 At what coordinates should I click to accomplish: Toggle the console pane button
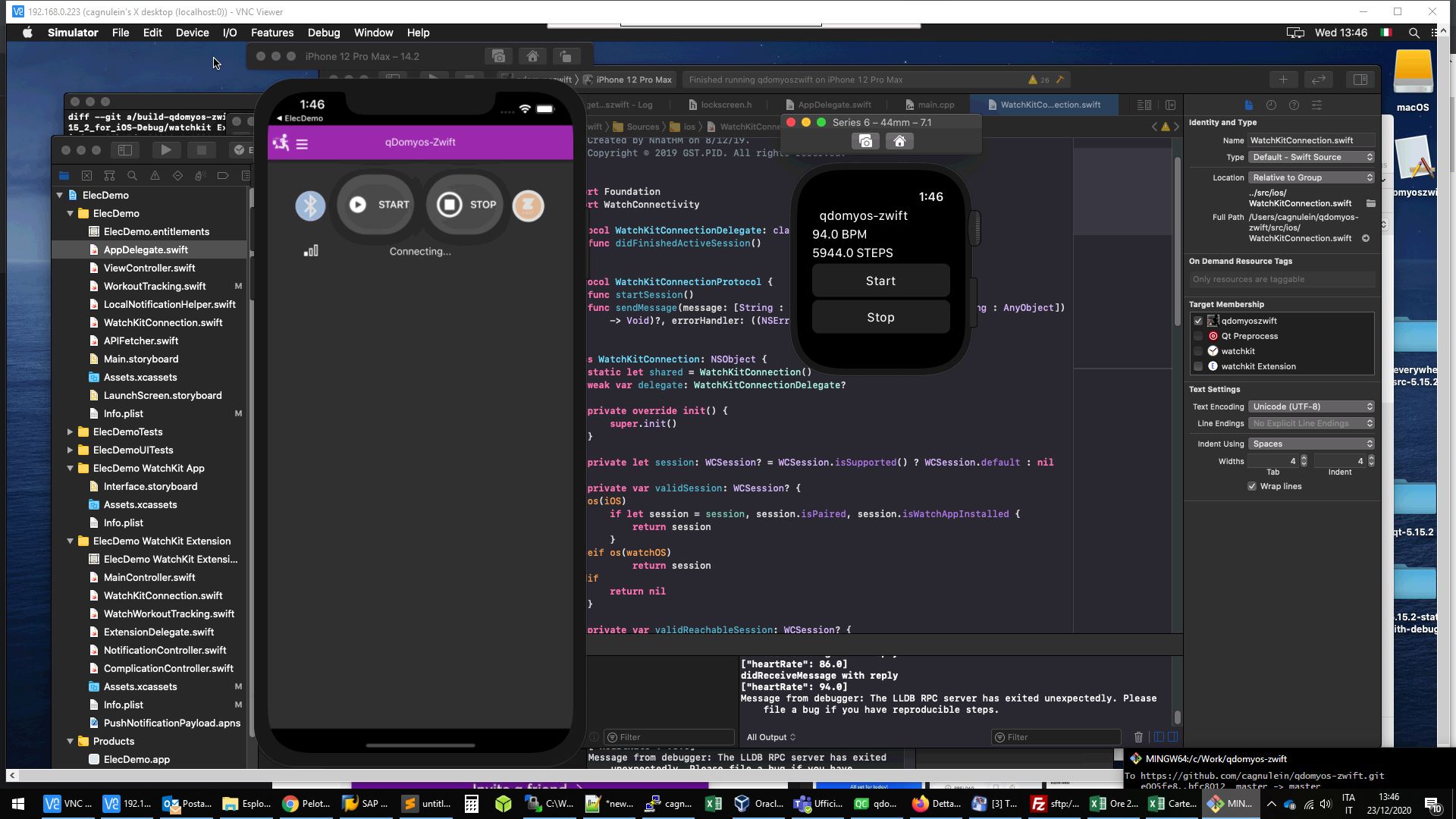pos(1173,737)
